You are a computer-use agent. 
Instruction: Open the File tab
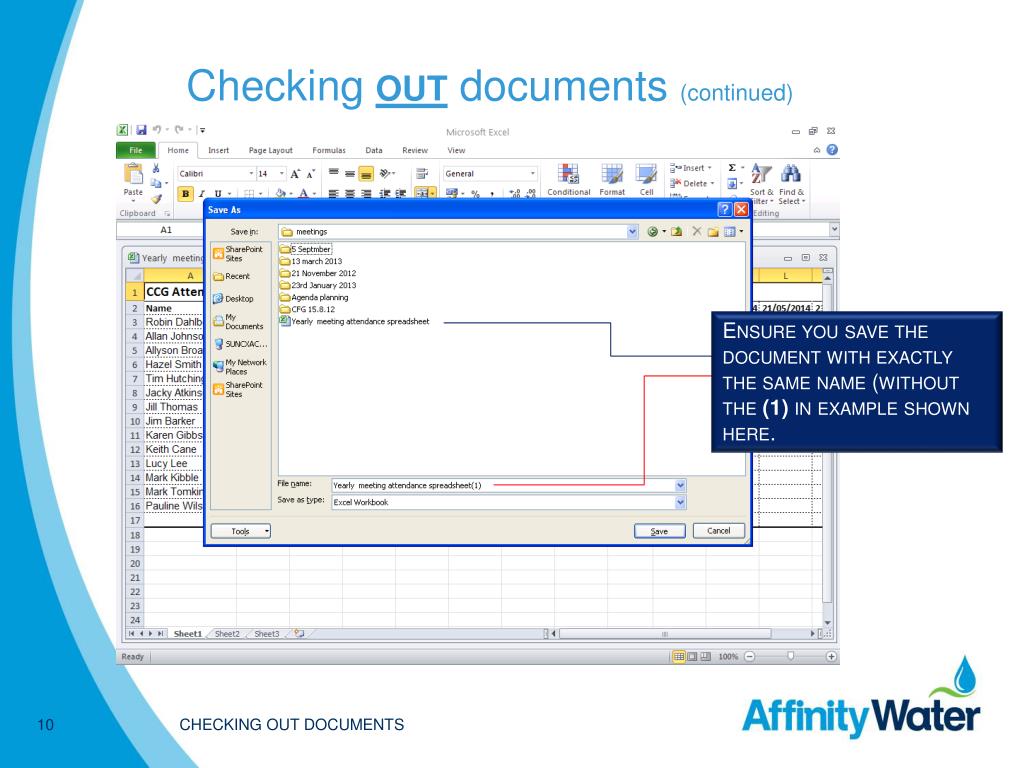click(136, 150)
